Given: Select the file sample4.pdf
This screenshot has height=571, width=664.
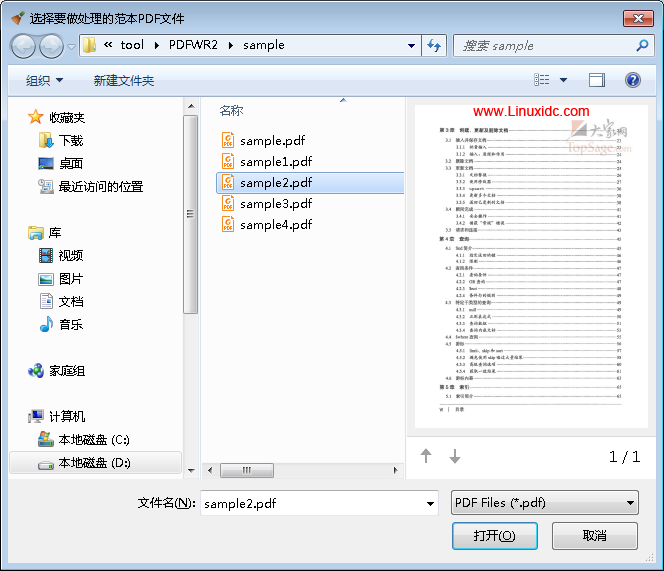Looking at the screenshot, I should pos(276,225).
